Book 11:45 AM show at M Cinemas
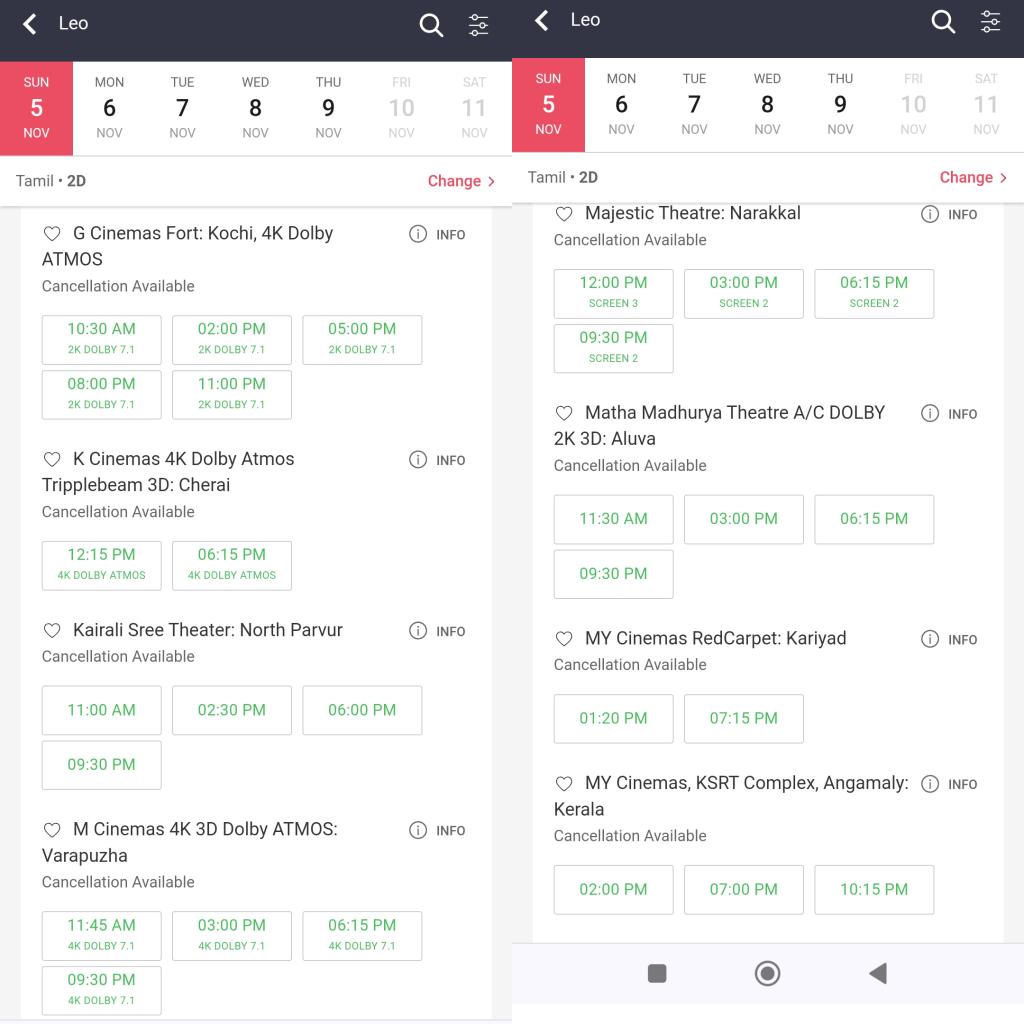Viewport: 1024px width, 1024px height. click(101, 936)
